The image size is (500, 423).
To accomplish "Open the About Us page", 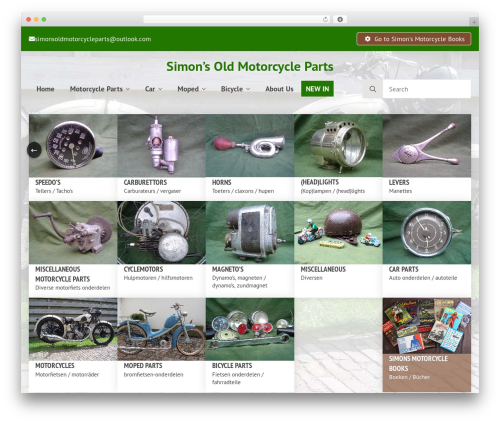I will 279,89.
